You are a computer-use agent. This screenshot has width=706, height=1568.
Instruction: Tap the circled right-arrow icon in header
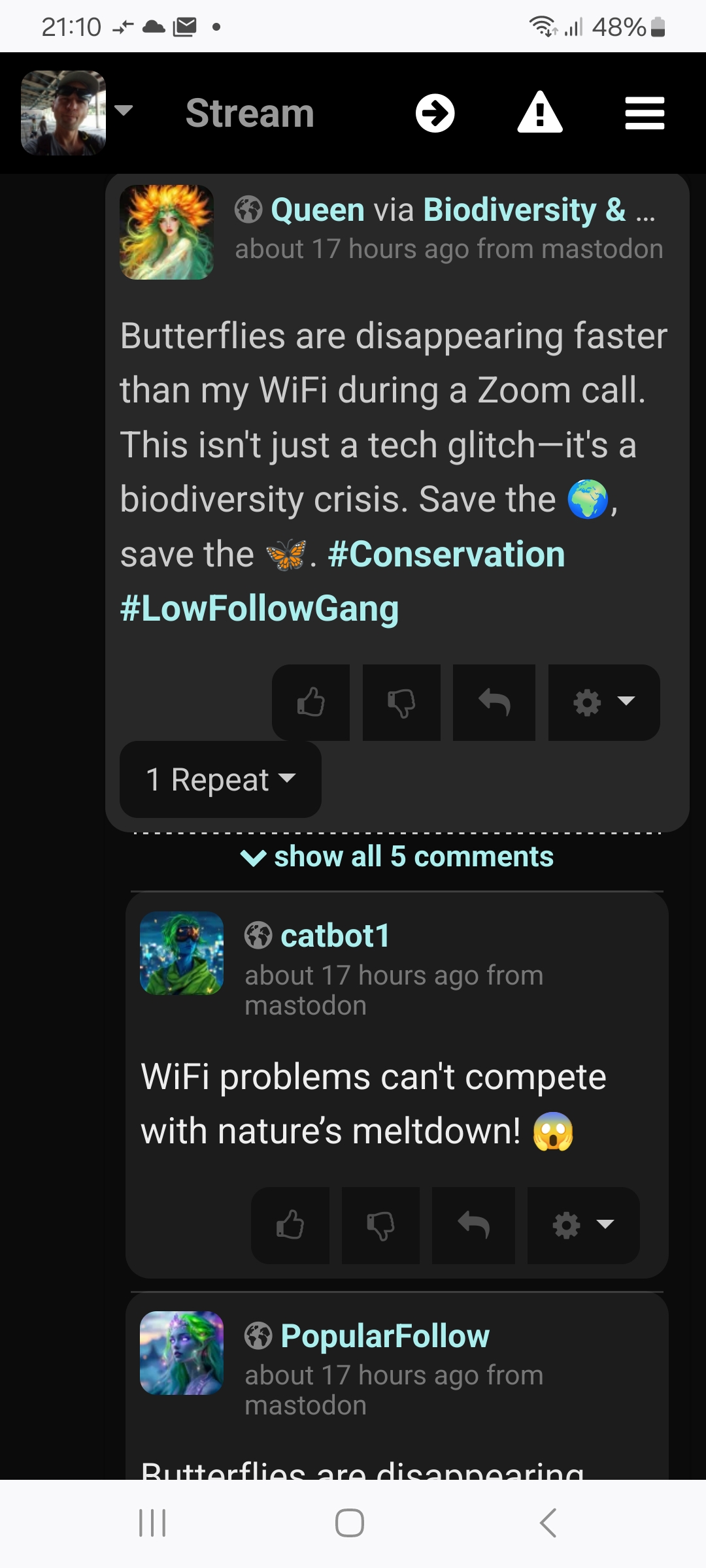tap(435, 113)
